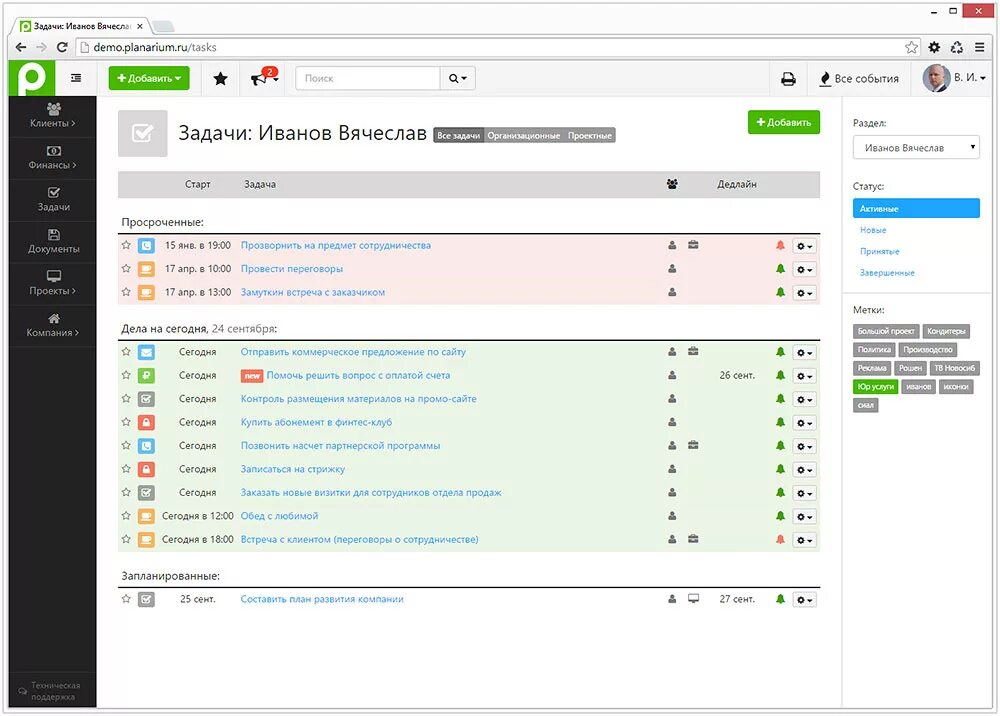Select the Все задачи filter tab

coord(459,135)
